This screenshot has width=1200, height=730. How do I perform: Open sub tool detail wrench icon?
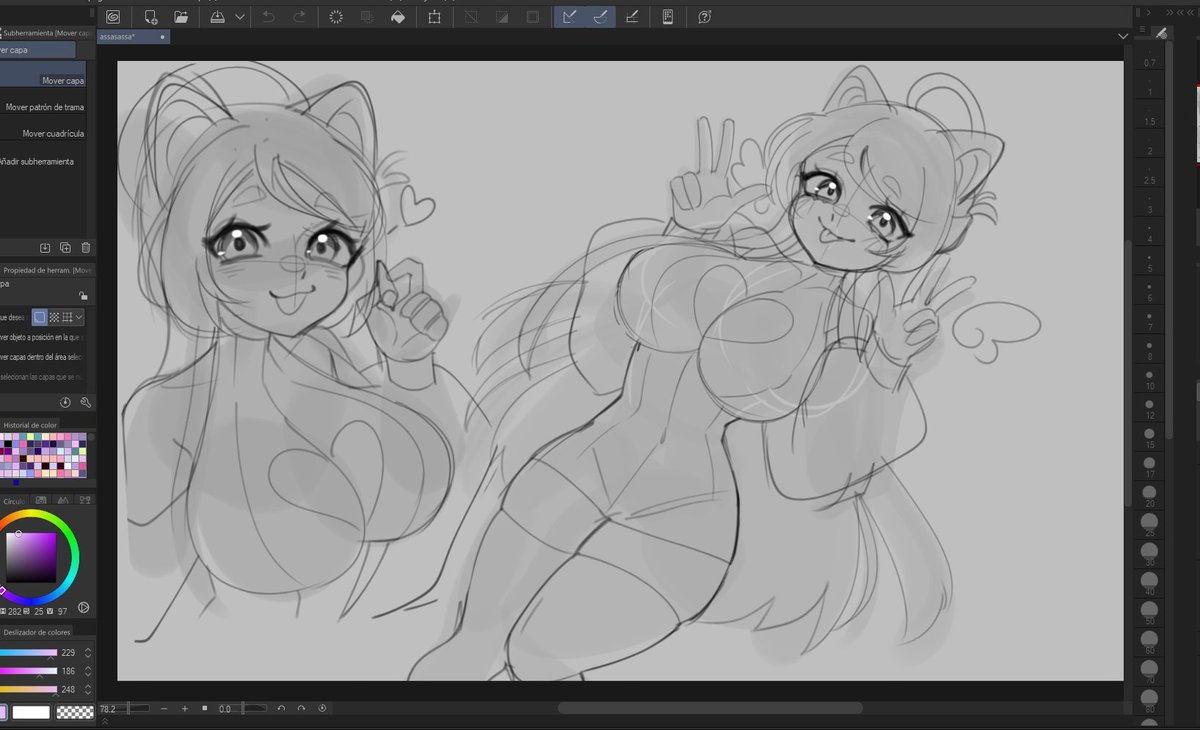point(85,402)
